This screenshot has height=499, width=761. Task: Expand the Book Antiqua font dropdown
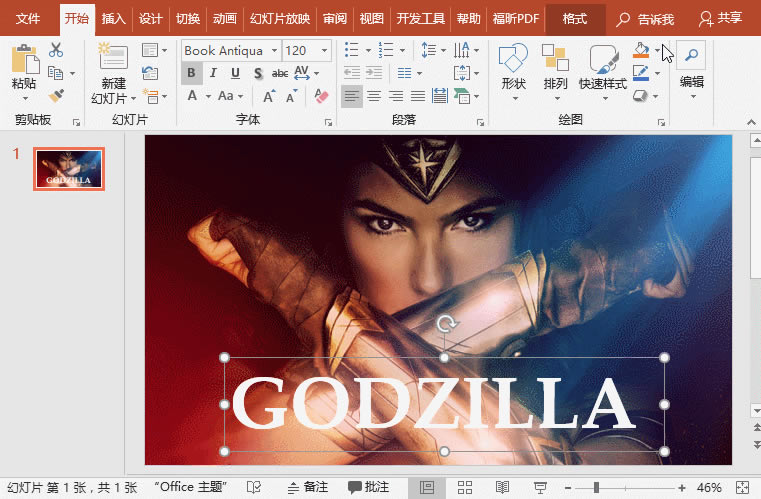(274, 50)
